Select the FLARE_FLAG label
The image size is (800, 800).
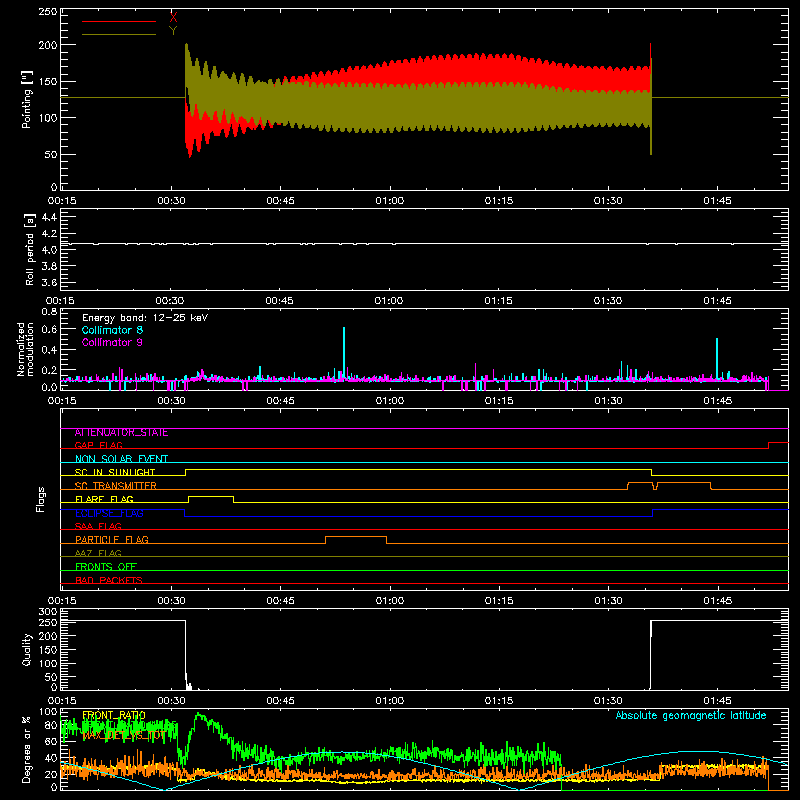(x=104, y=499)
